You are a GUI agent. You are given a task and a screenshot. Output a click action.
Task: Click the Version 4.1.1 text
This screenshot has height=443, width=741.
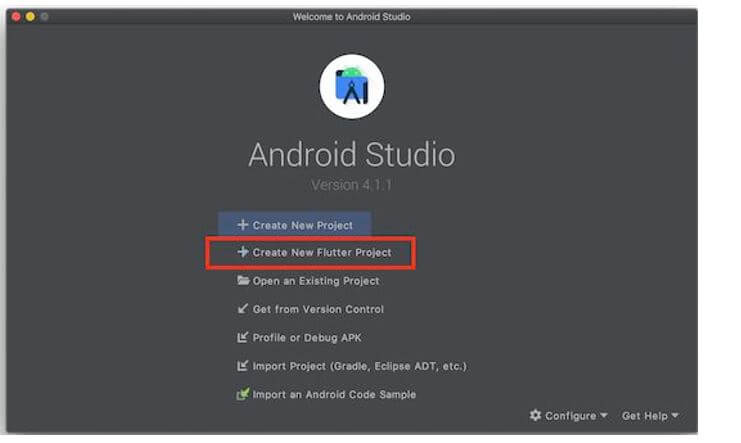351,185
